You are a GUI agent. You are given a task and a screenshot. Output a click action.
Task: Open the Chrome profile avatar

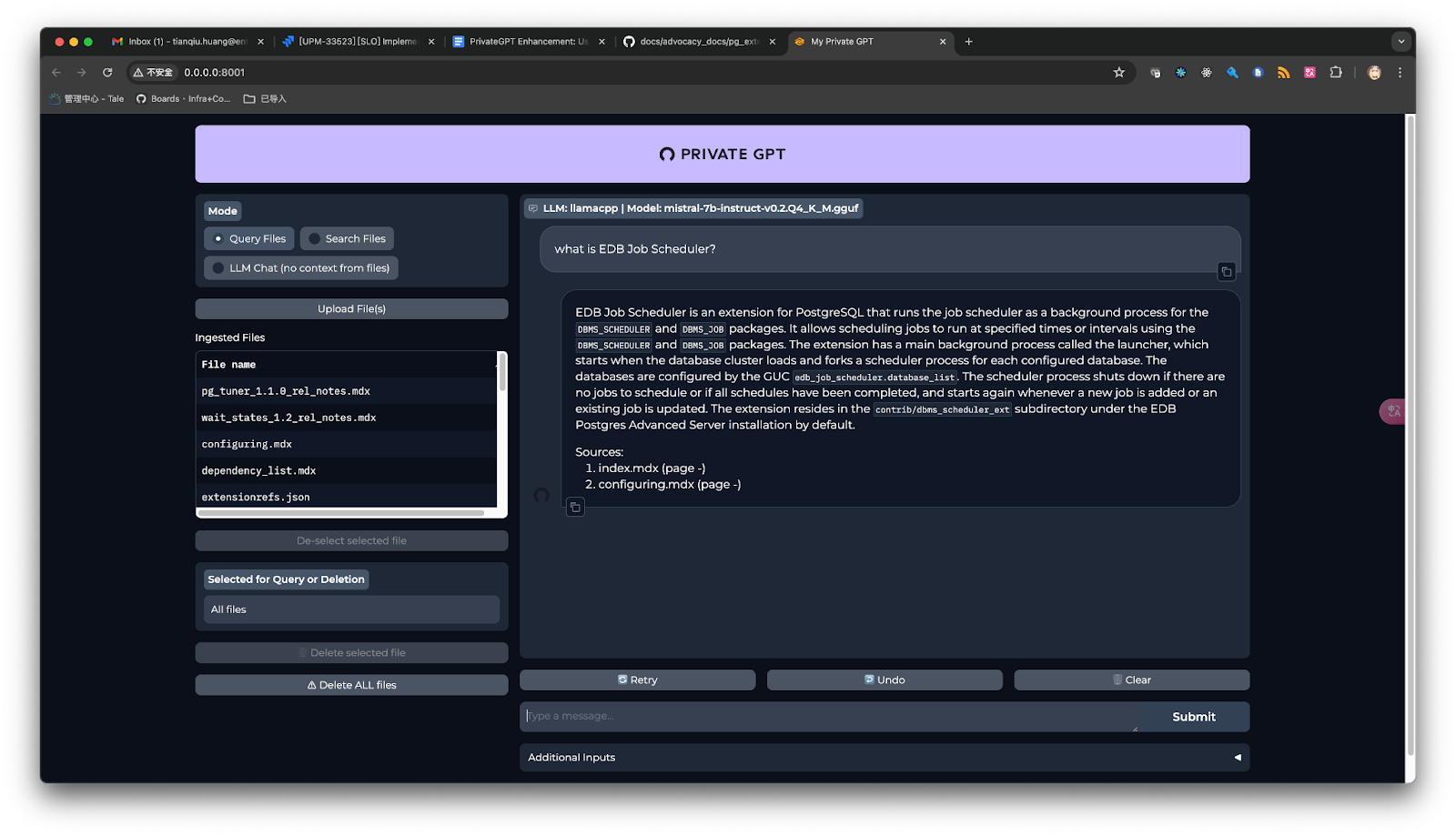click(1374, 73)
